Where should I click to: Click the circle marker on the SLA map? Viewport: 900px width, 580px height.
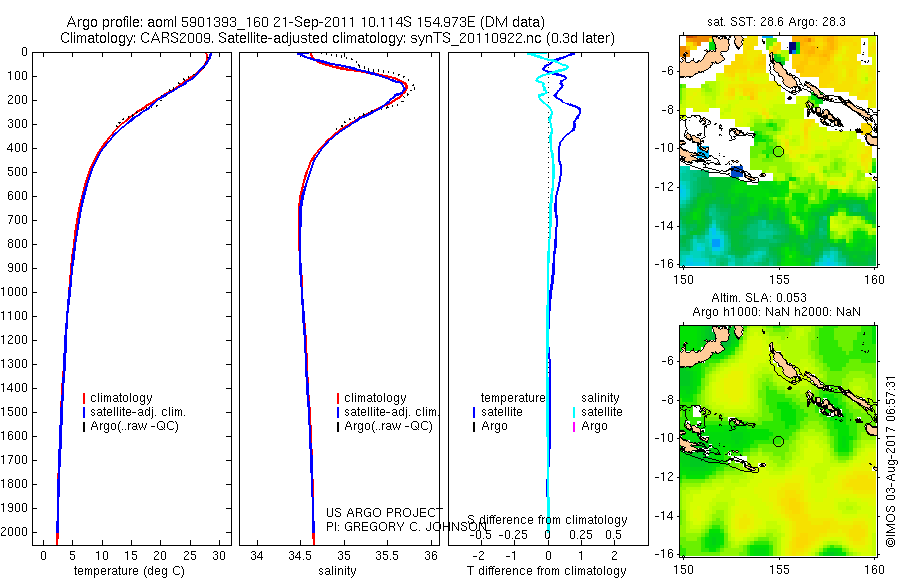(x=778, y=441)
